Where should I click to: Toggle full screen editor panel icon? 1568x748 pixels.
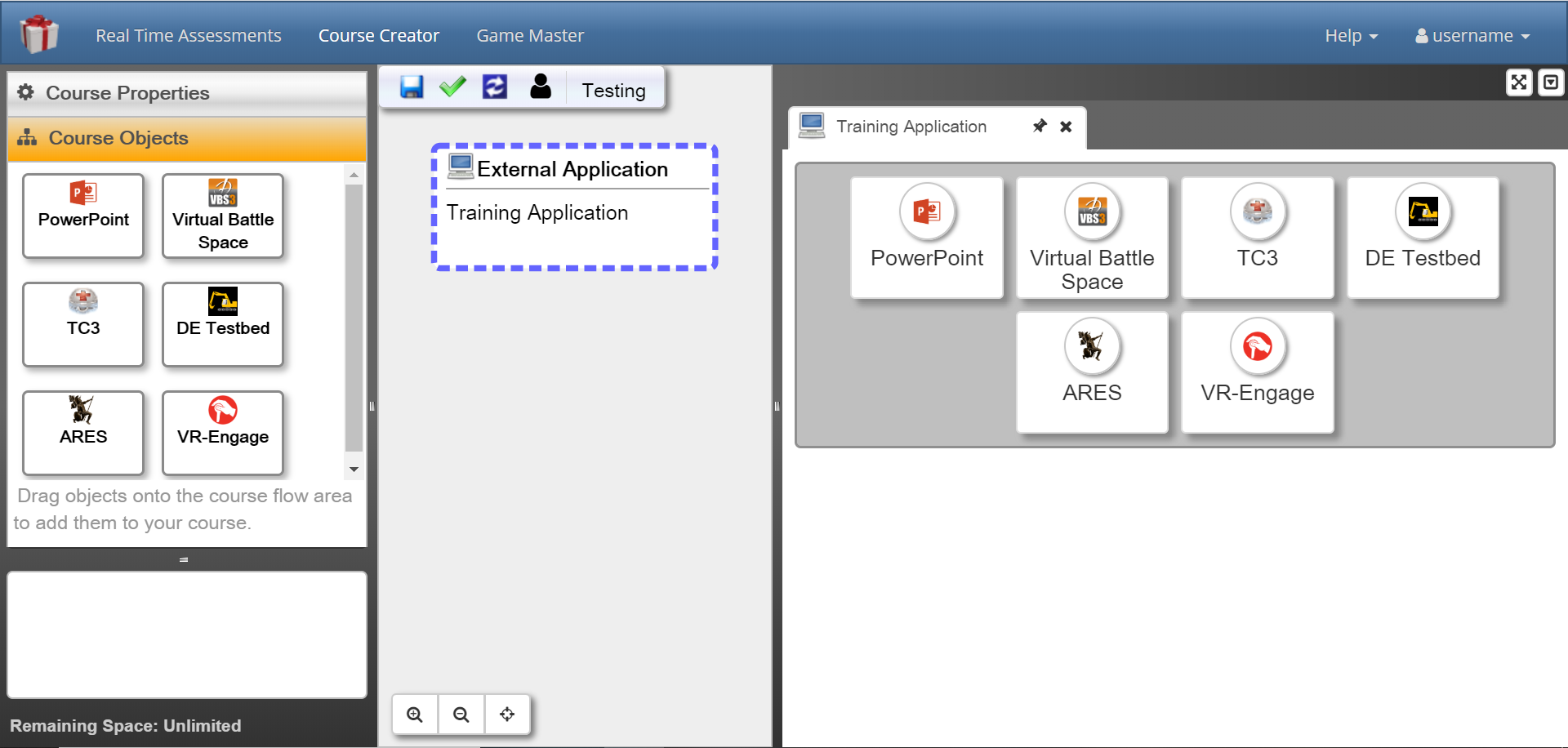pyautogui.click(x=1519, y=82)
